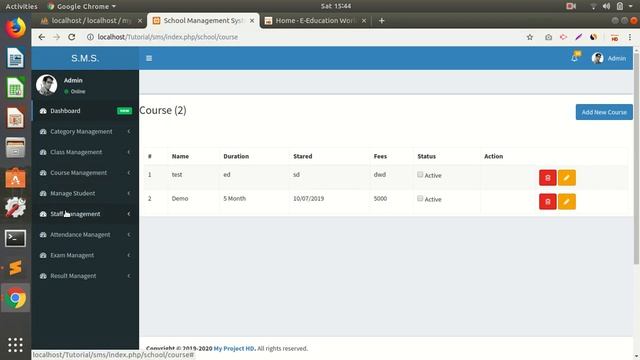Viewport: 640px width, 360px height.
Task: Open Manage Student menu item
Action: (85, 193)
